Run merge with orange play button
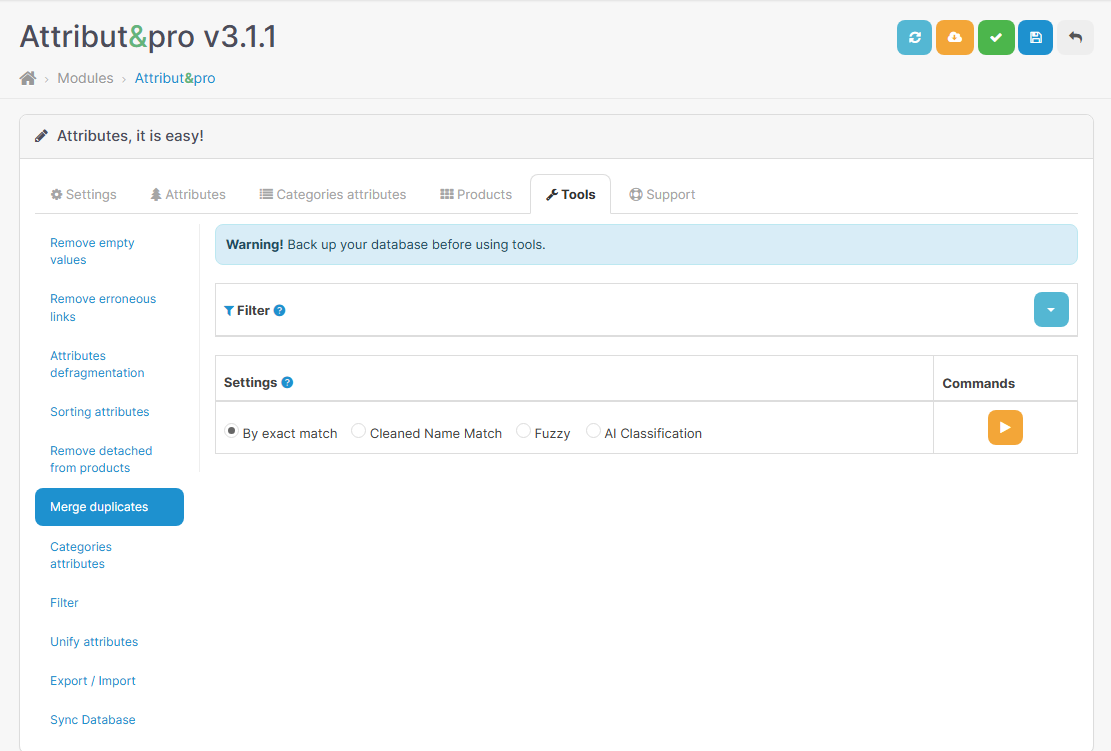The image size is (1111, 751). point(1005,427)
